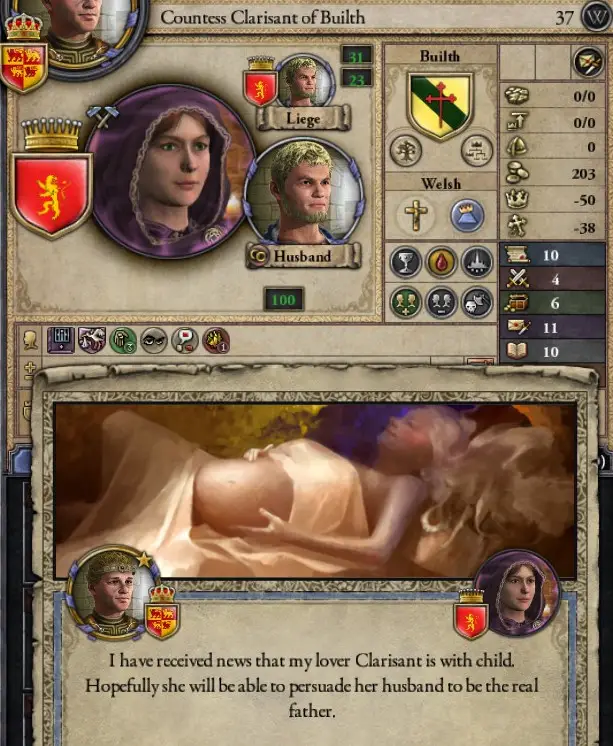This screenshot has width=613, height=746.
Task: Click the grey rivals two-heads icon
Action: 441,302
